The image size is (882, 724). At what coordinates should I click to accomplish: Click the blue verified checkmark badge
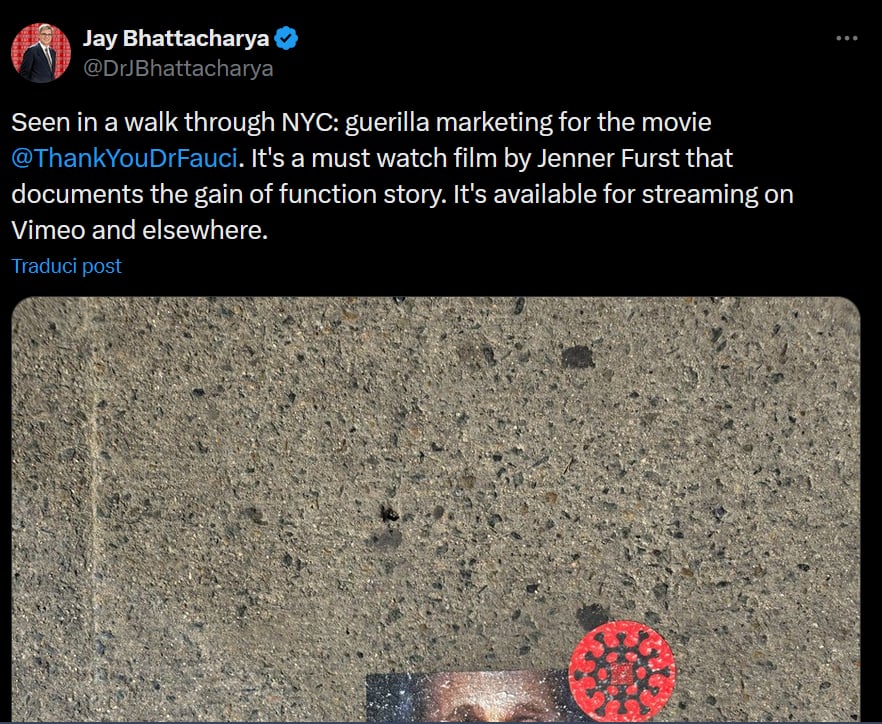tap(286, 38)
